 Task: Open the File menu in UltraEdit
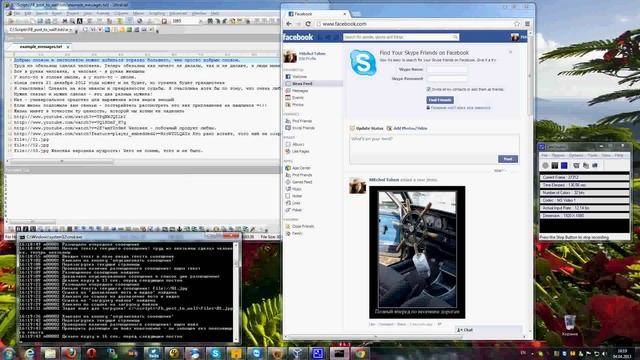coord(17,13)
